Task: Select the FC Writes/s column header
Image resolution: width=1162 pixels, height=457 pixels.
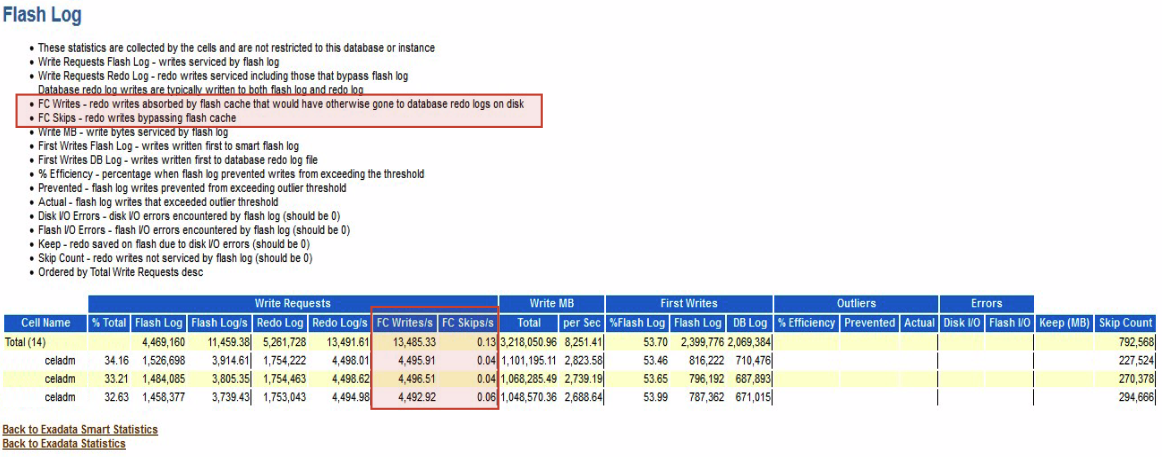Action: coord(404,323)
